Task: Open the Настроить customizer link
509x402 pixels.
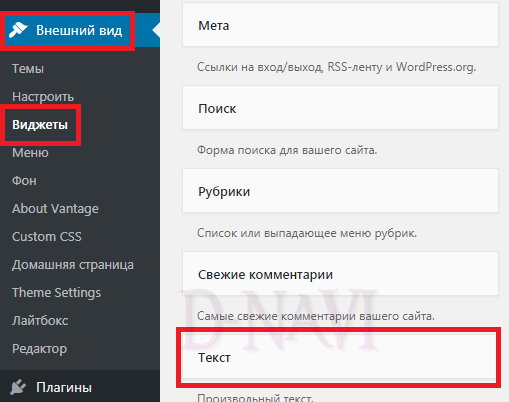Action: click(x=43, y=97)
